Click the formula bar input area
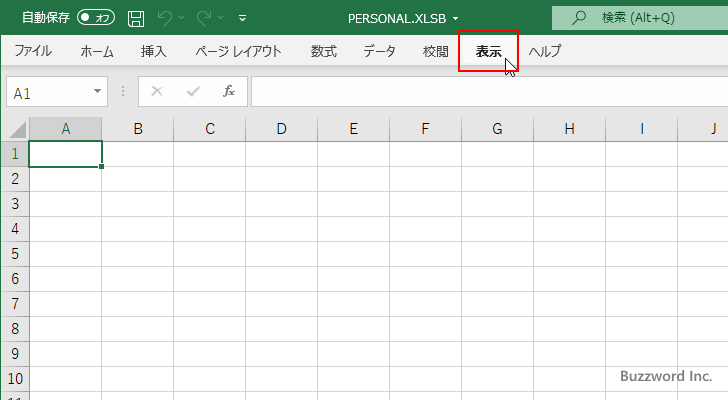The image size is (728, 400). pyautogui.click(x=489, y=92)
